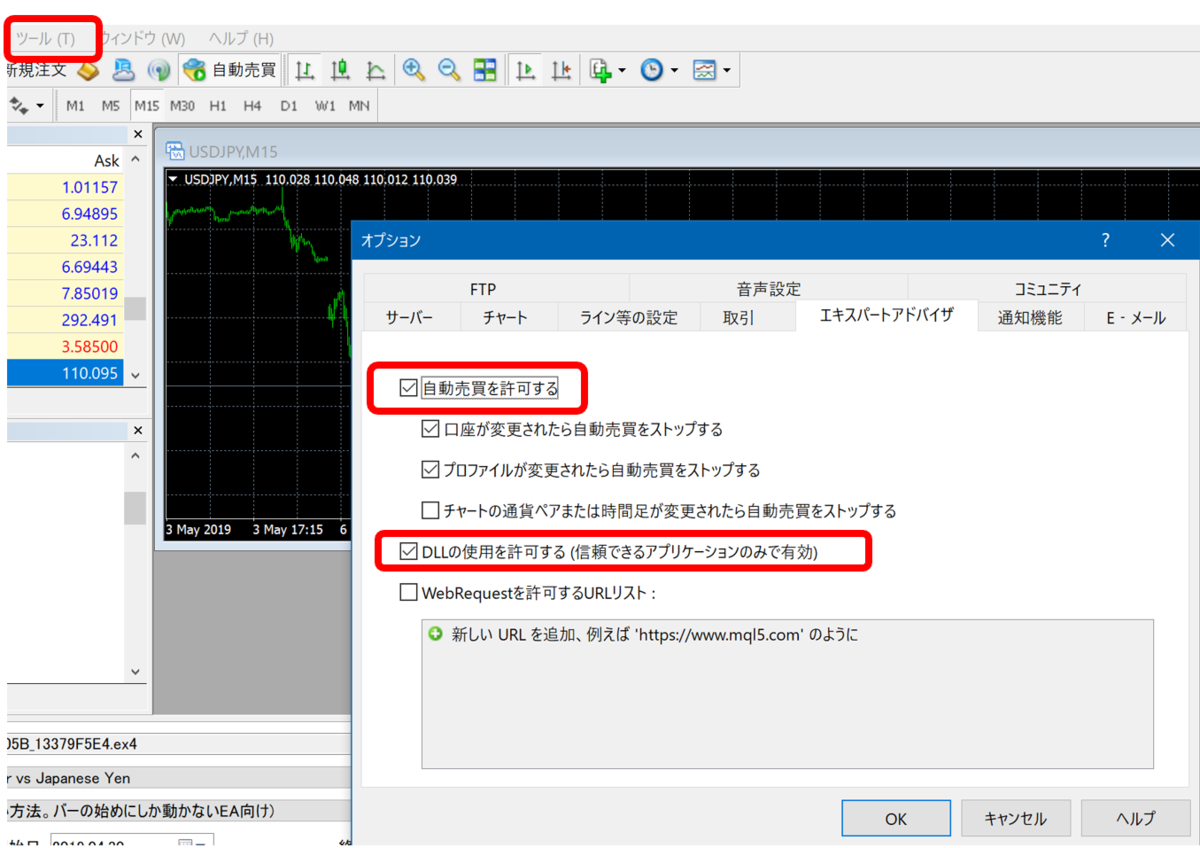Expand the templates dropdown arrow
Viewport: 1200px width, 848px height.
727,71
